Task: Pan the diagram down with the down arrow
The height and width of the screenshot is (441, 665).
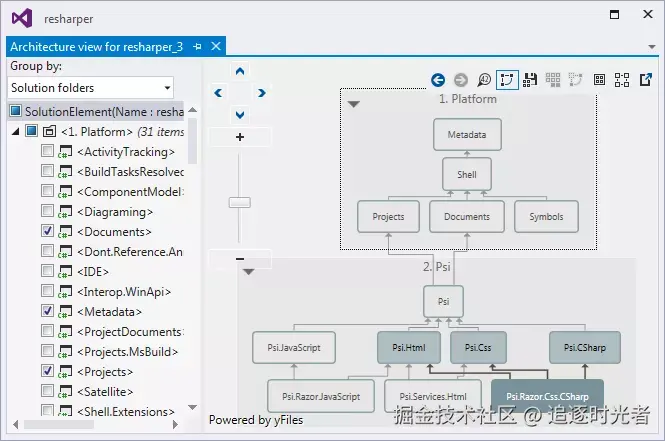Action: (240, 115)
